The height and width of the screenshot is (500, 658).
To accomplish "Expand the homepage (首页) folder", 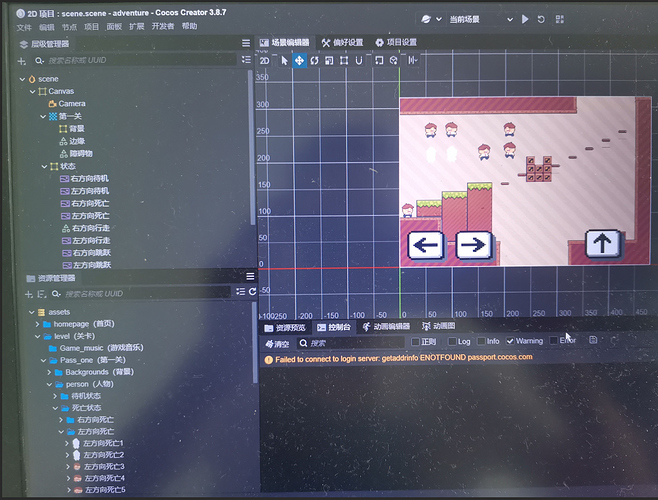I will coord(37,324).
